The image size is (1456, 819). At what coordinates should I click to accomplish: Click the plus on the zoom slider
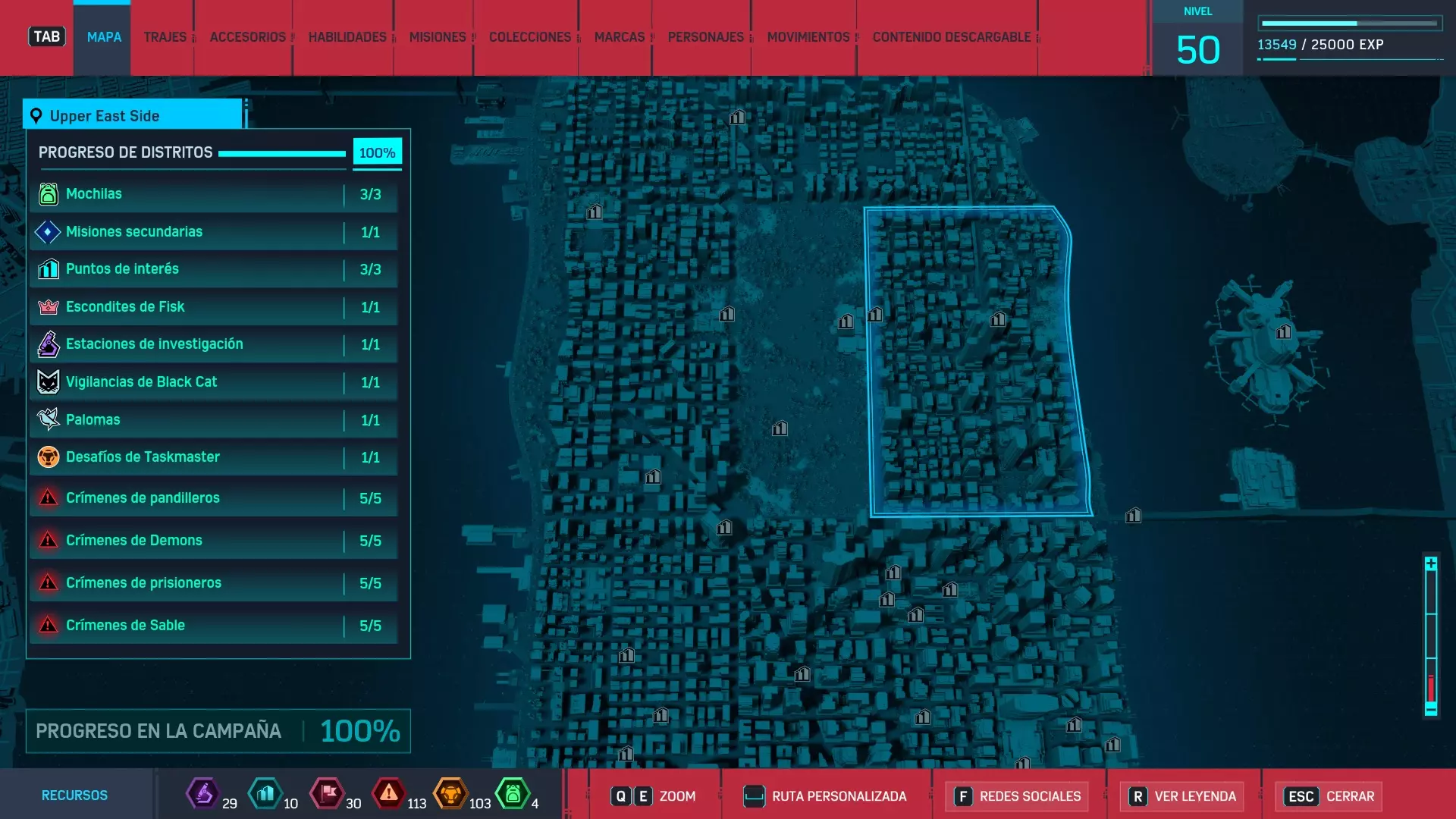1430,563
